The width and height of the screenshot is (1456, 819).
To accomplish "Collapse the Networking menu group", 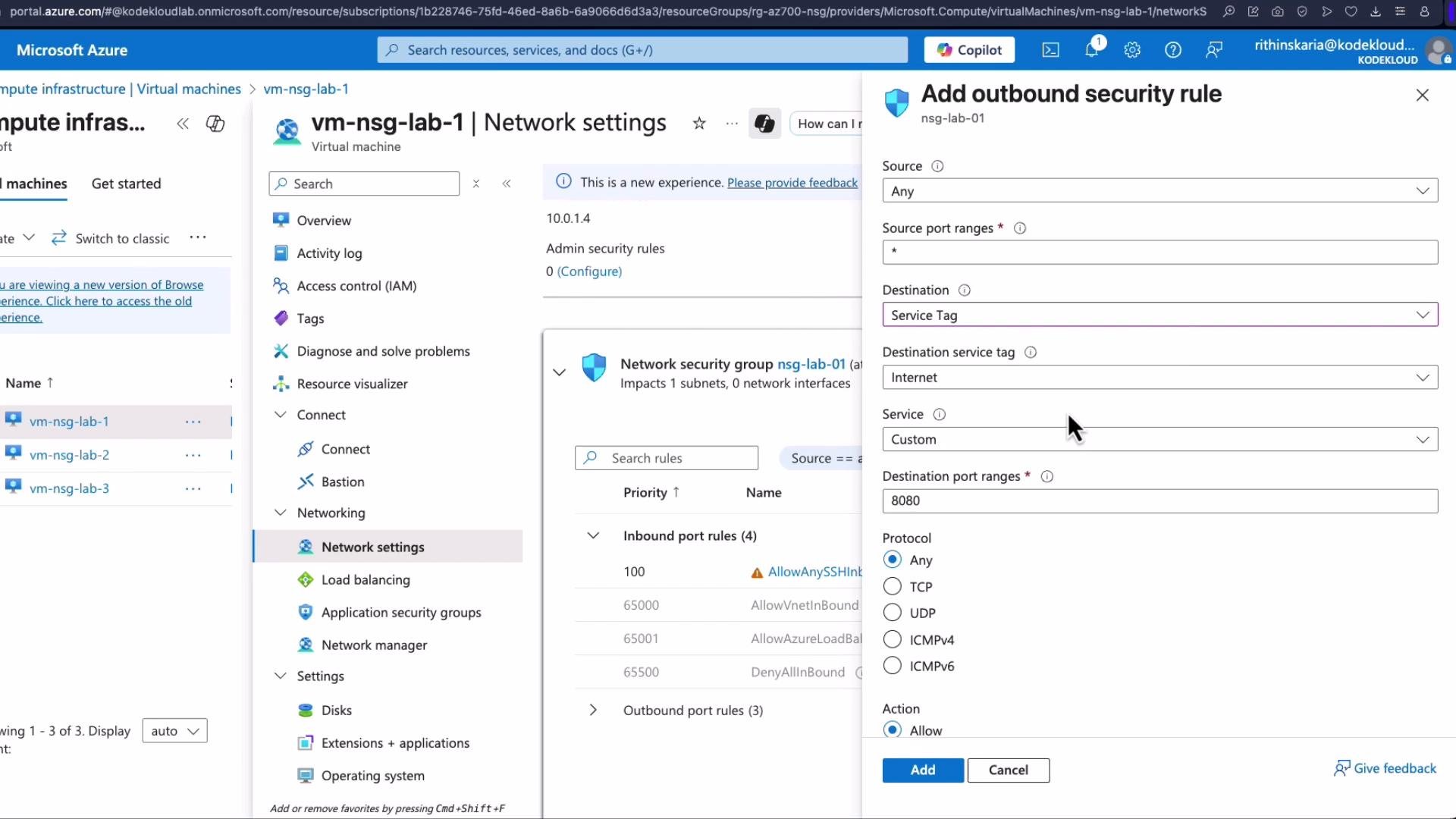I will pos(280,513).
